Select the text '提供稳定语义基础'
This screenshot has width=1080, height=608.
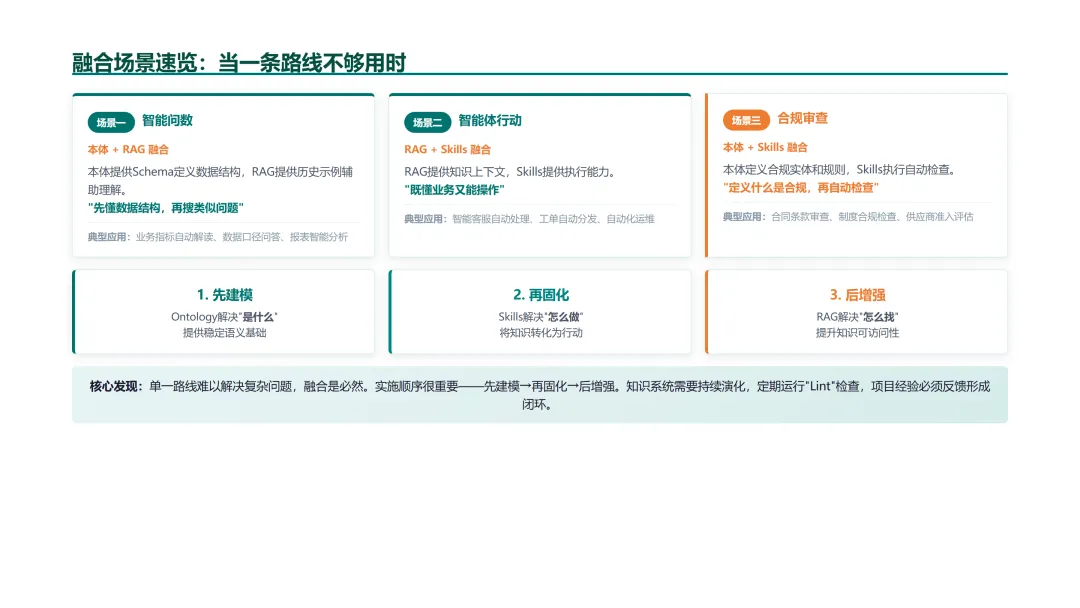tap(225, 333)
